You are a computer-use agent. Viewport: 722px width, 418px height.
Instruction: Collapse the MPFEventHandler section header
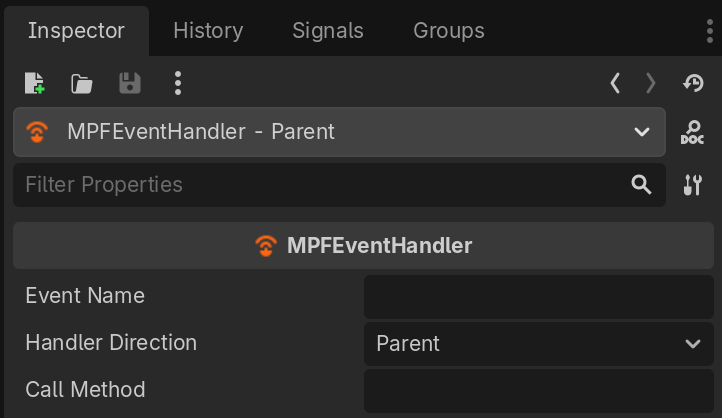pos(364,246)
